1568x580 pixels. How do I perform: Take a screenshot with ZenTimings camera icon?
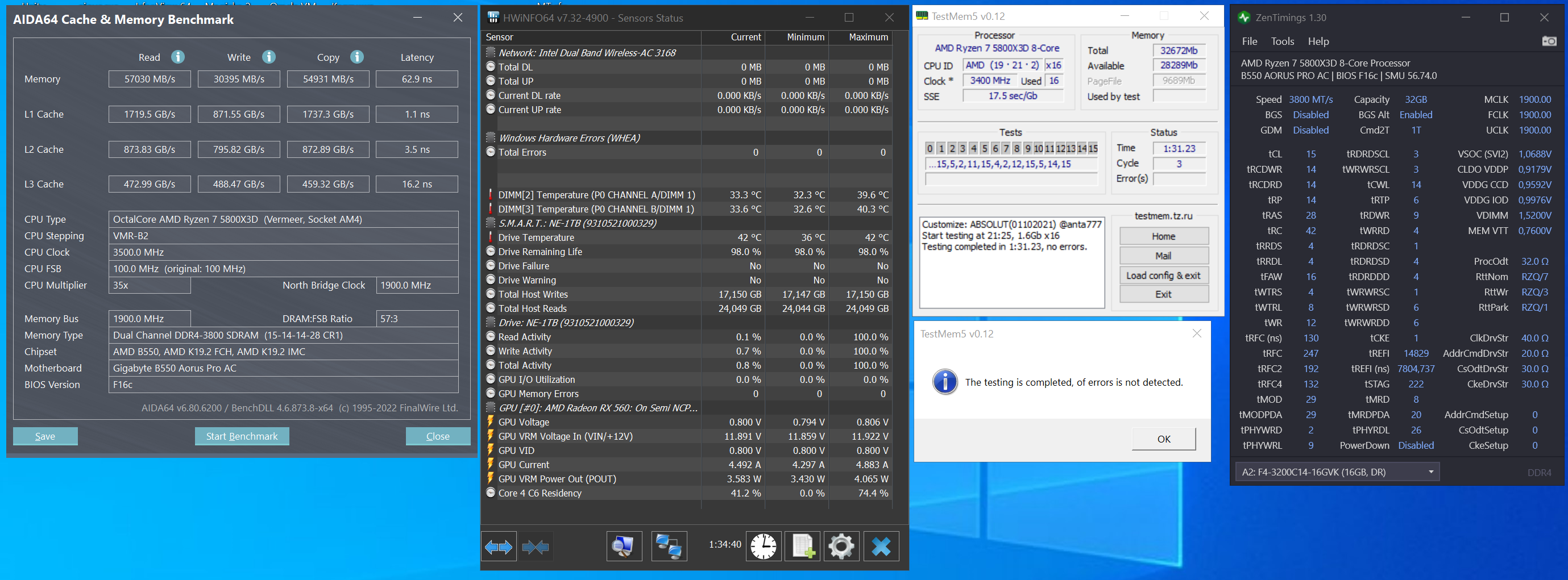point(1549,41)
